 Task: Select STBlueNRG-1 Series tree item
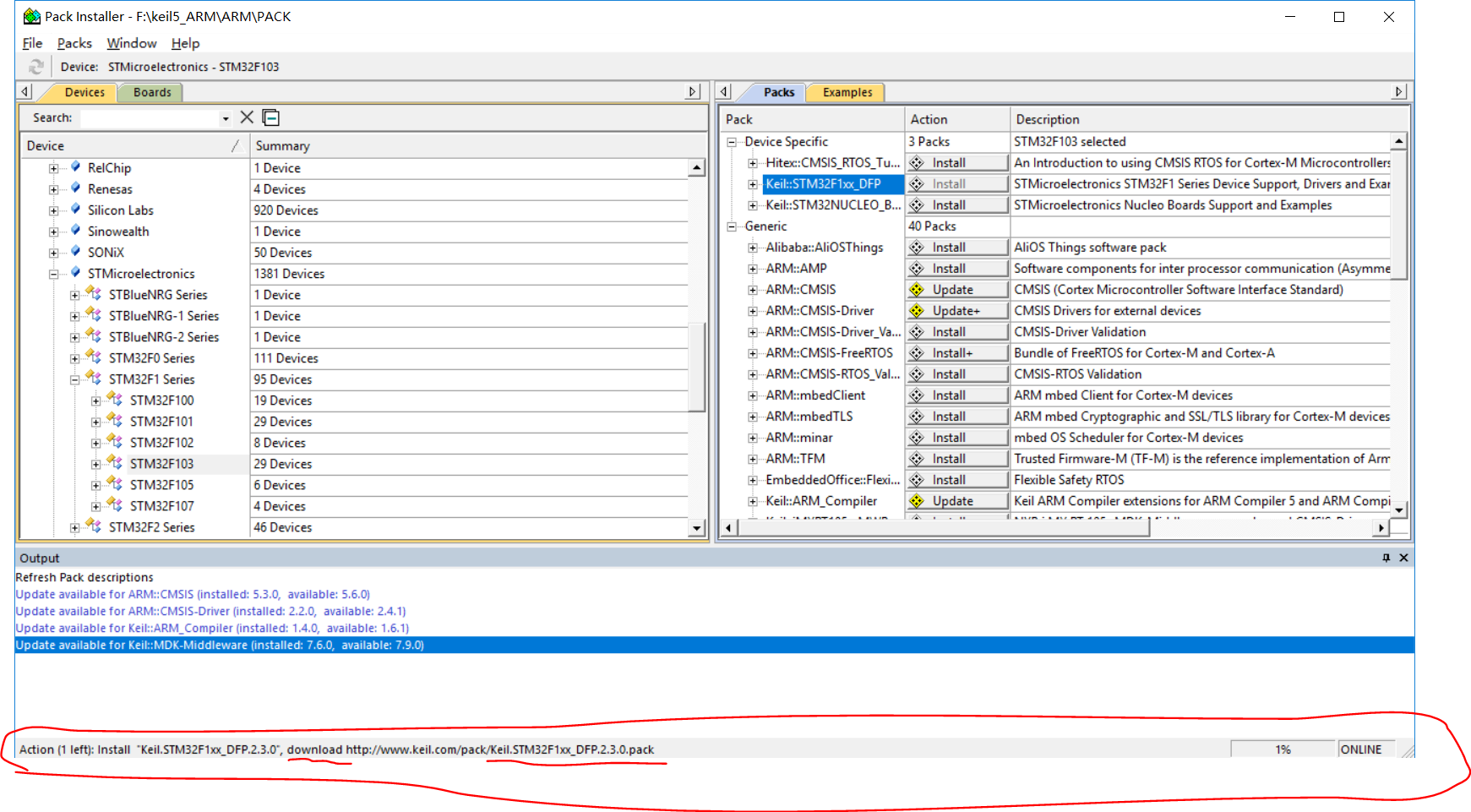pyautogui.click(x=164, y=316)
